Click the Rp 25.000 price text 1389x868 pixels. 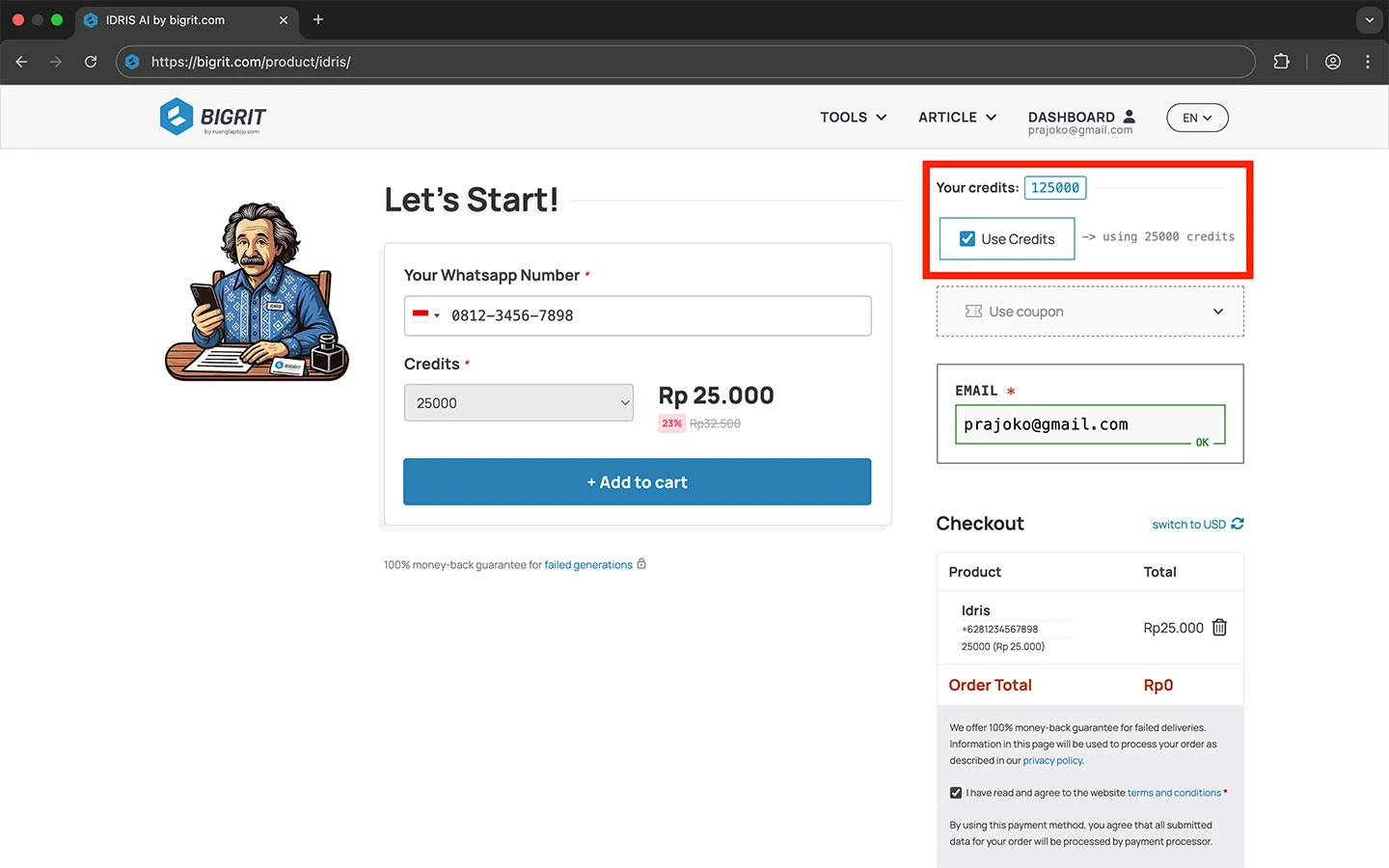pos(716,395)
